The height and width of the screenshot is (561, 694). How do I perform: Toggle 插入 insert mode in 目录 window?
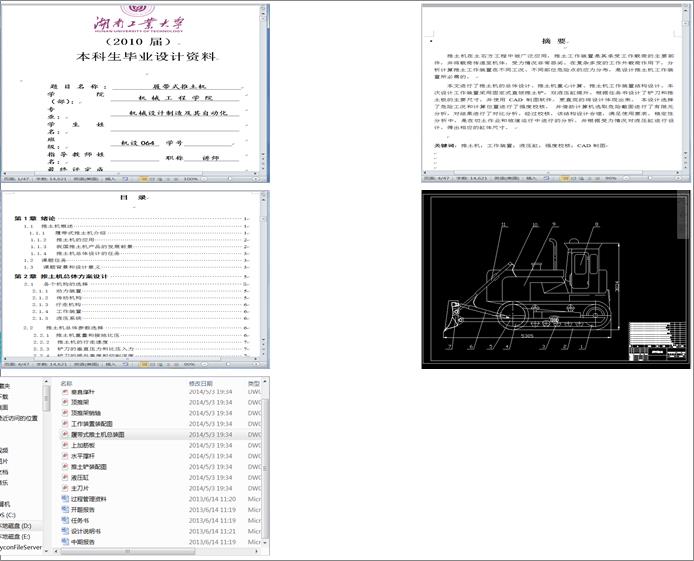click(x=110, y=364)
